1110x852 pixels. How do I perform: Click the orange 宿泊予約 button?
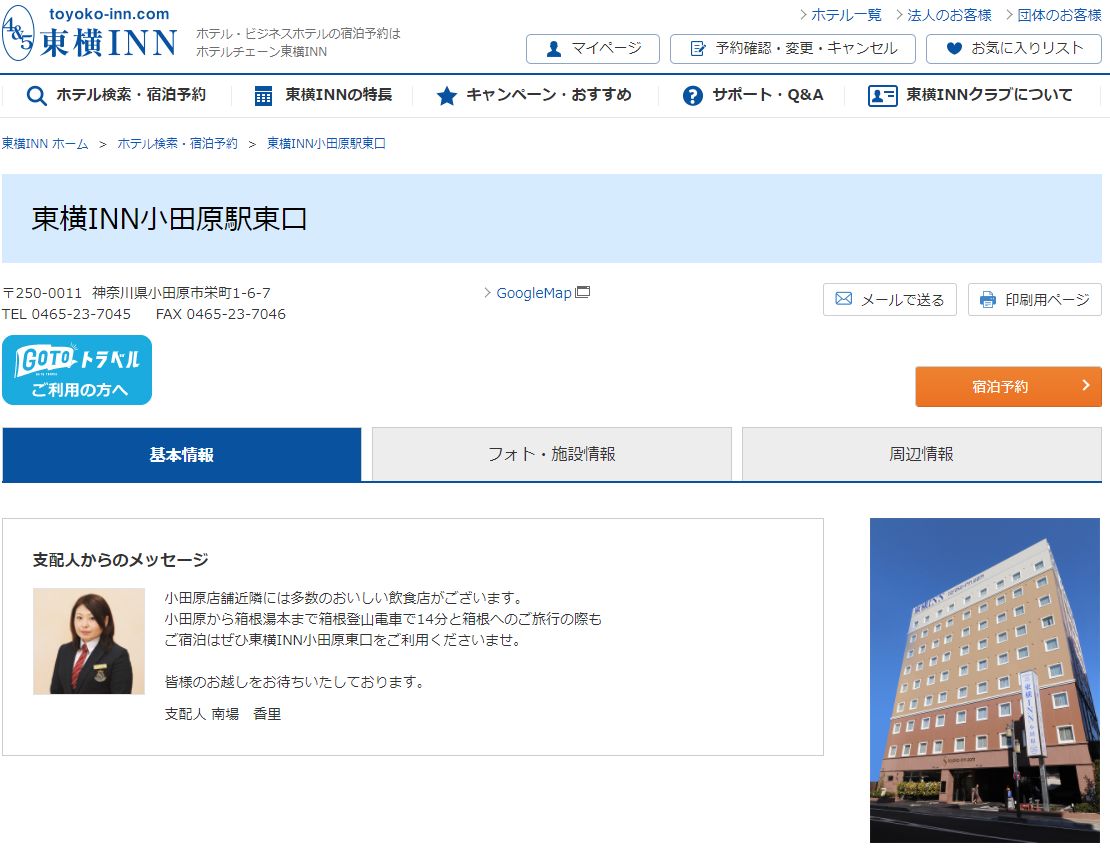pyautogui.click(x=1008, y=386)
